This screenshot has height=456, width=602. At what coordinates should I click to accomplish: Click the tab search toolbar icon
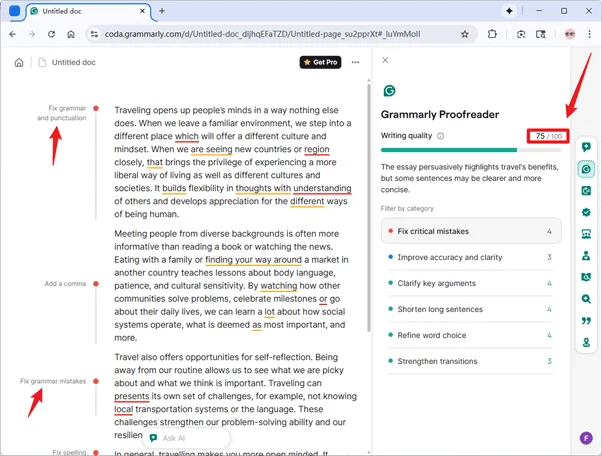541,34
